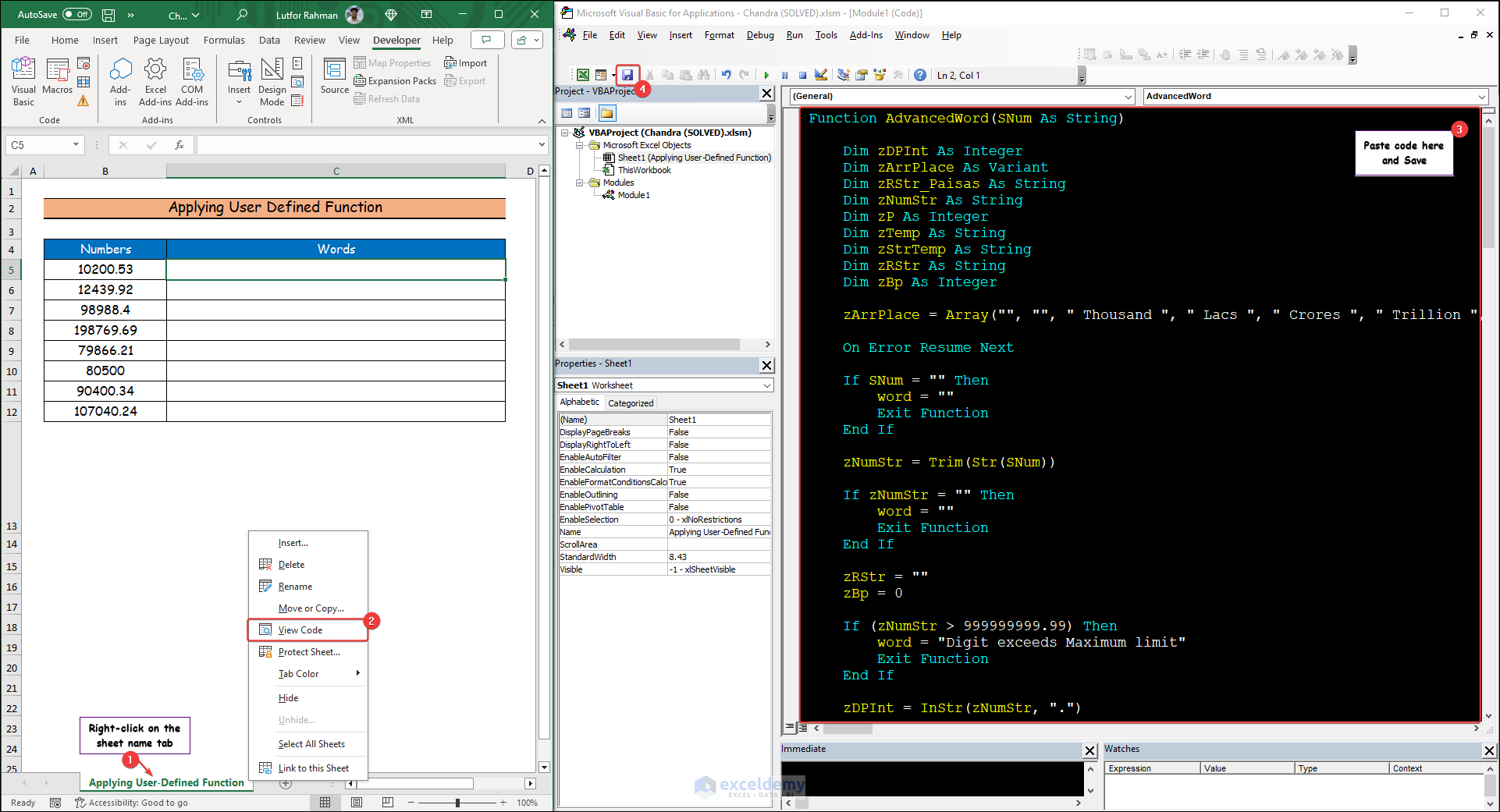Click the Record Macro icon

coord(84,64)
